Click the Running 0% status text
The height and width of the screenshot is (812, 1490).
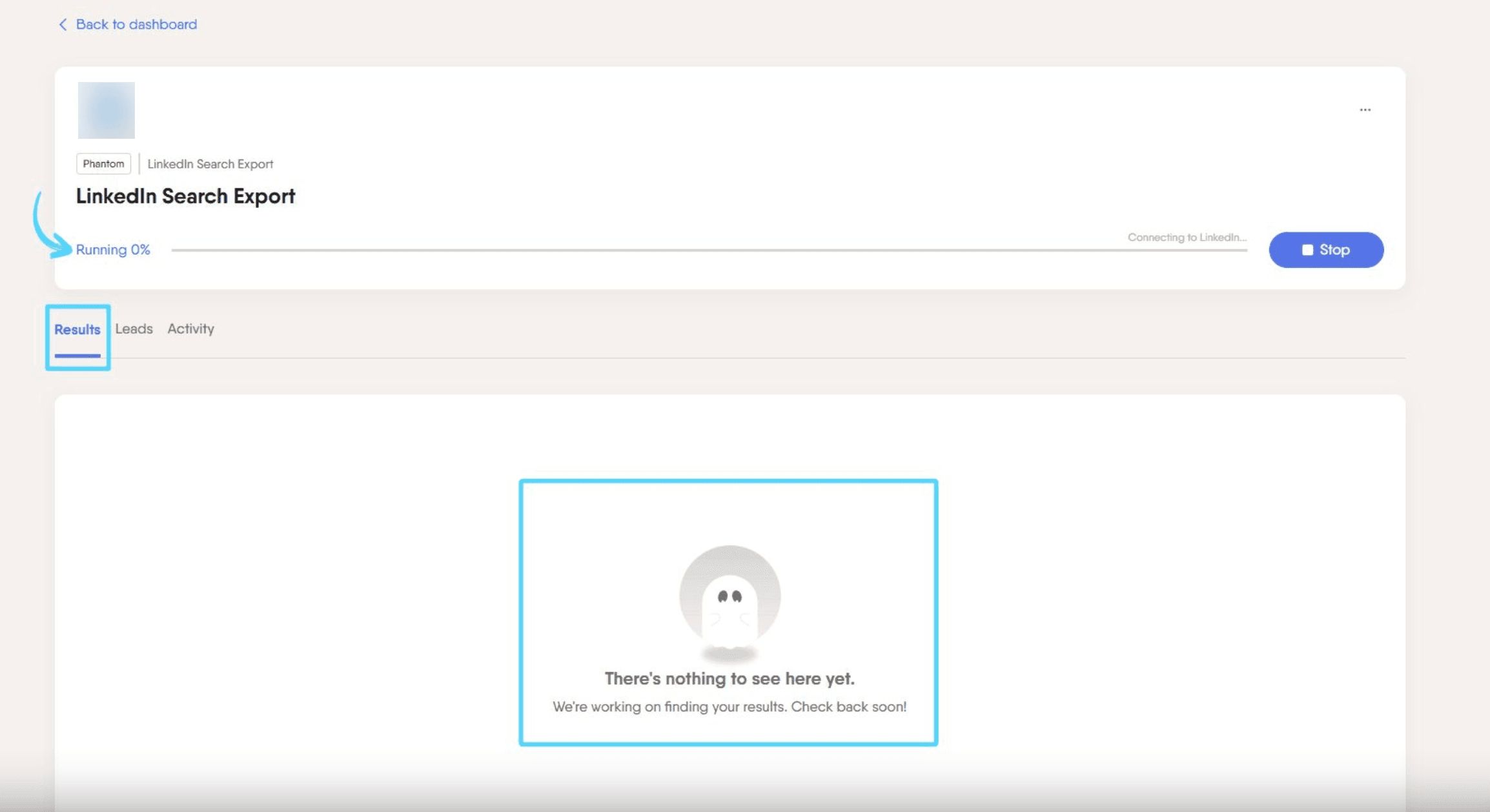click(113, 250)
